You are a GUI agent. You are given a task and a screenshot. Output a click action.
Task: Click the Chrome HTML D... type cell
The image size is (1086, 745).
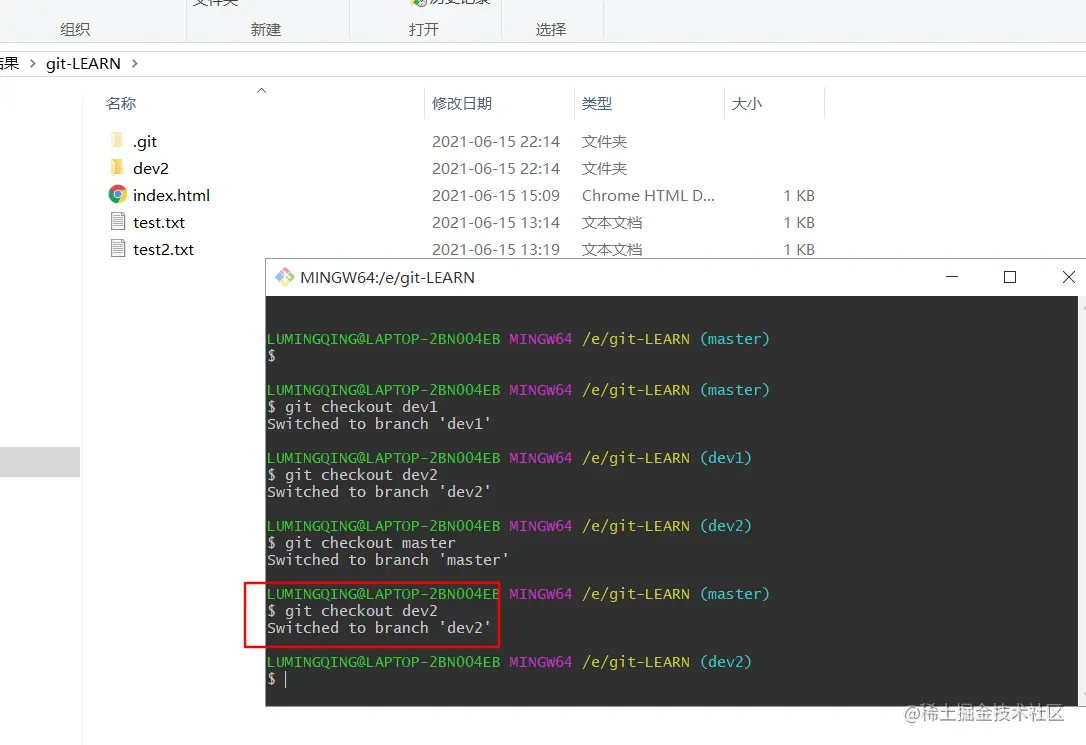(648, 195)
